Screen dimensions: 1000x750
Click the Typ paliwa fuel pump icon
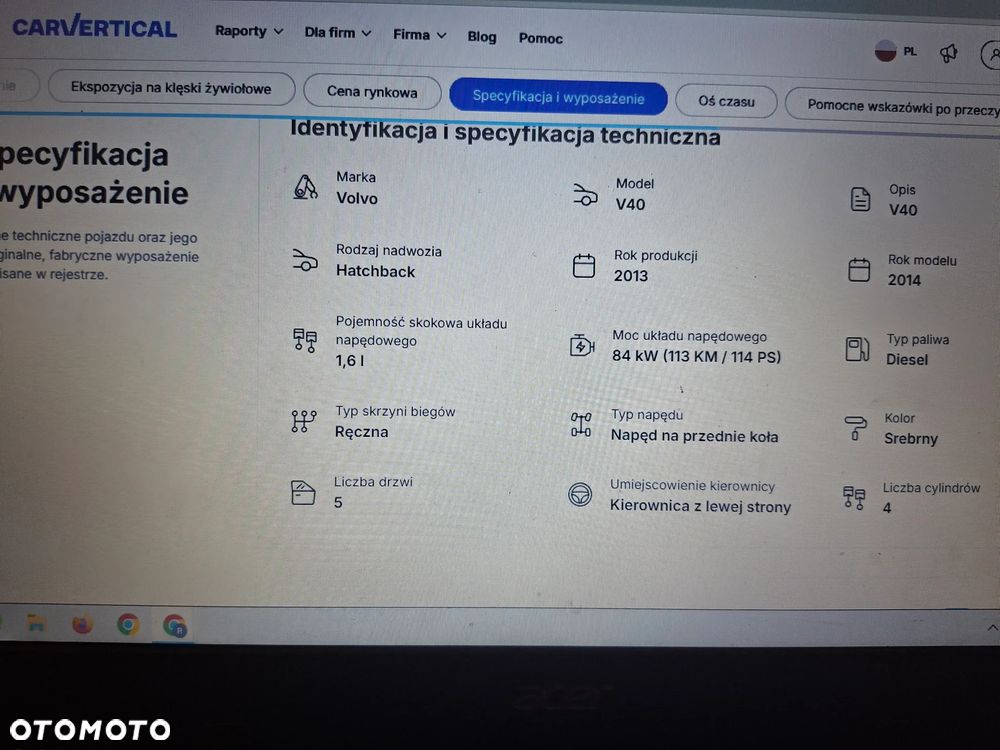coord(857,349)
